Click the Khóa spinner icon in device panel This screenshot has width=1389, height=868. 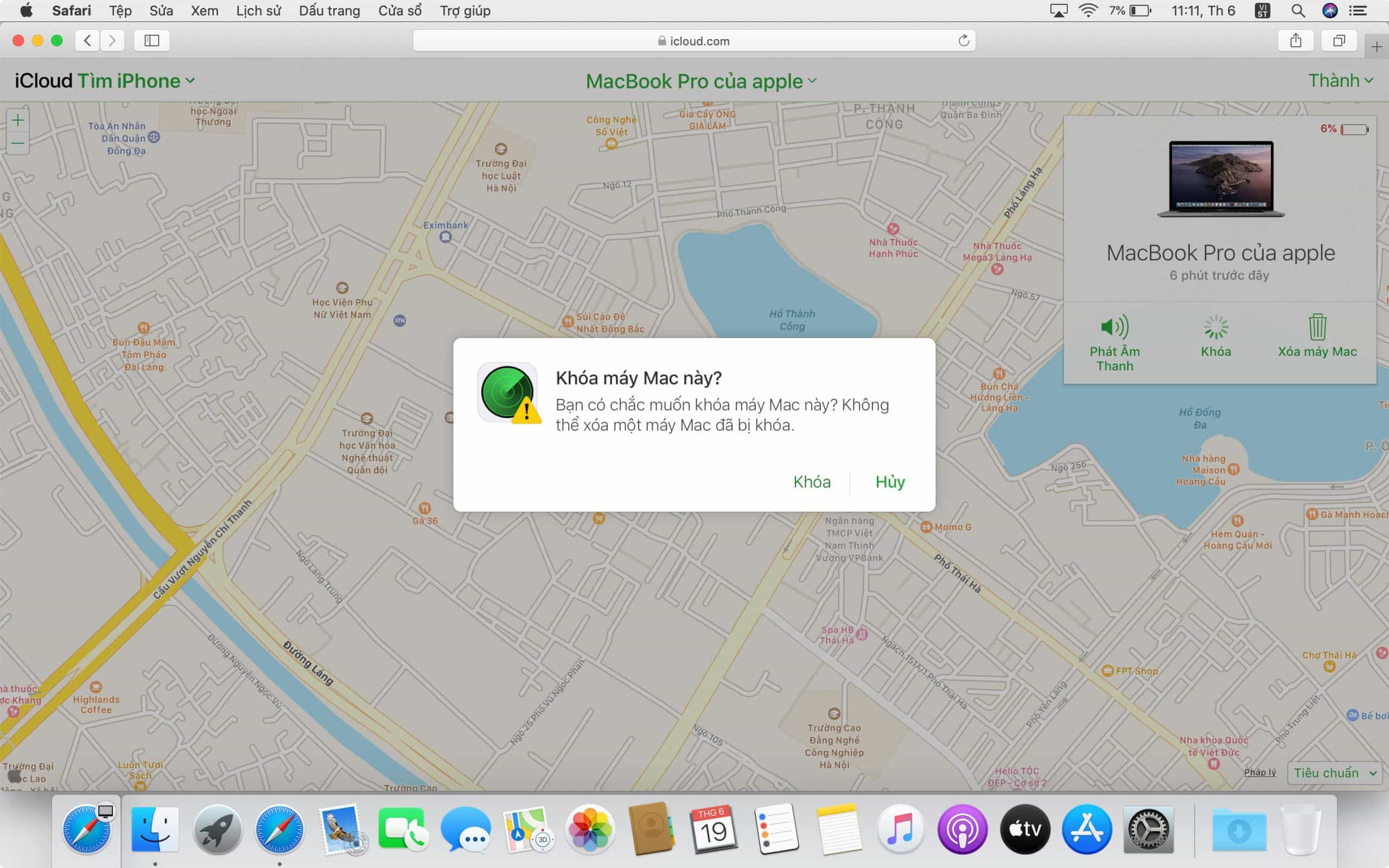click(1216, 327)
